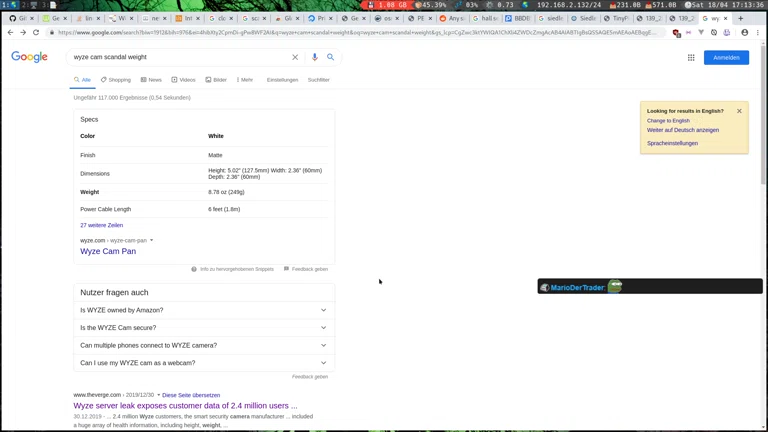Click the page vertical scrollbar
768x432 pixels.
tap(763, 115)
